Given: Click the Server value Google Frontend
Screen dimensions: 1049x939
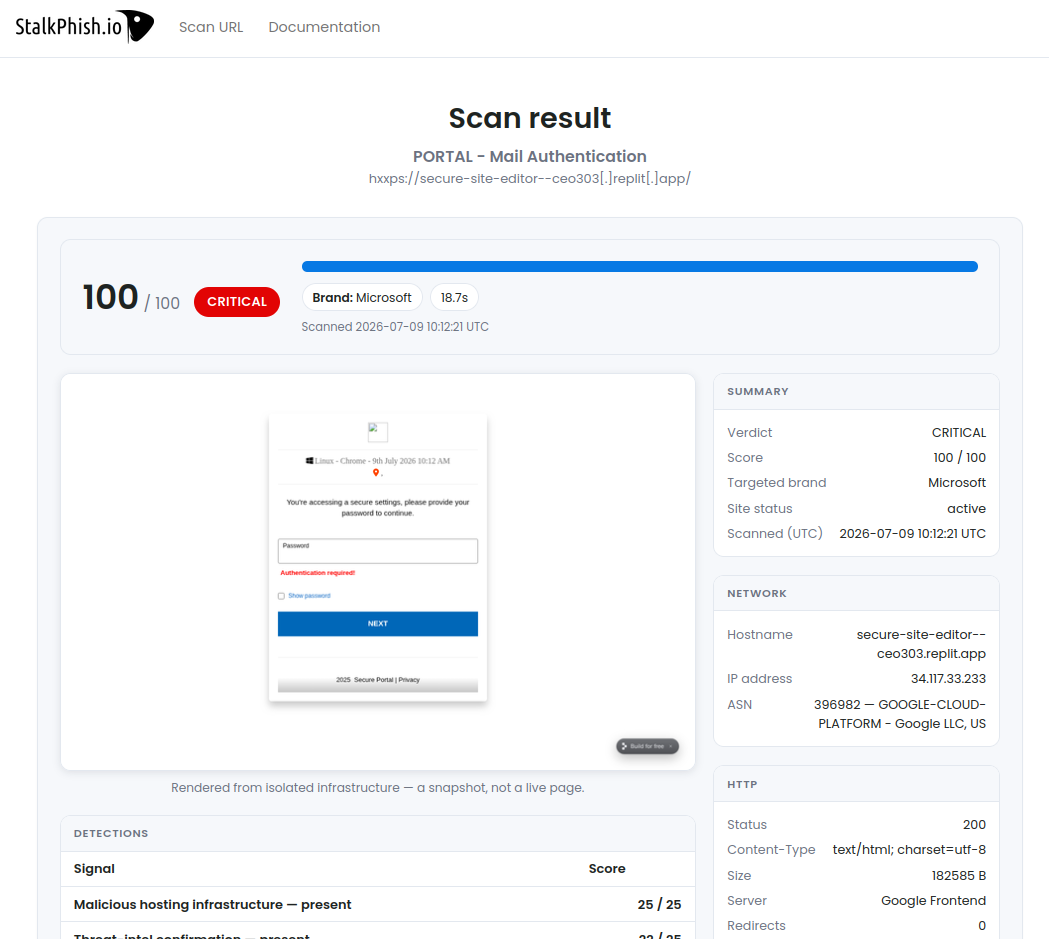Looking at the screenshot, I should pyautogui.click(x=933, y=901).
